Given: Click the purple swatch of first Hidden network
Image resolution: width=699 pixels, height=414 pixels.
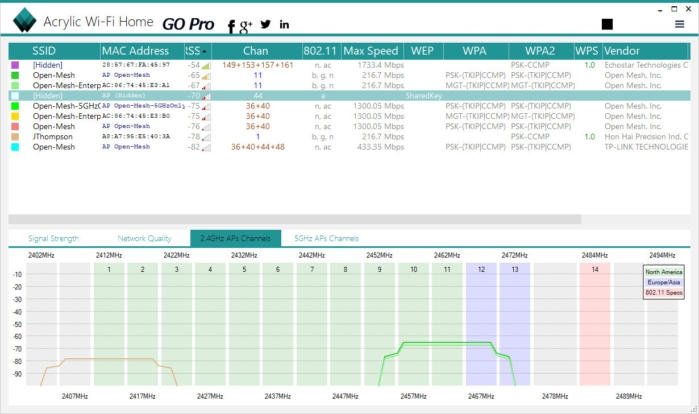Looking at the screenshot, I should click(x=15, y=65).
